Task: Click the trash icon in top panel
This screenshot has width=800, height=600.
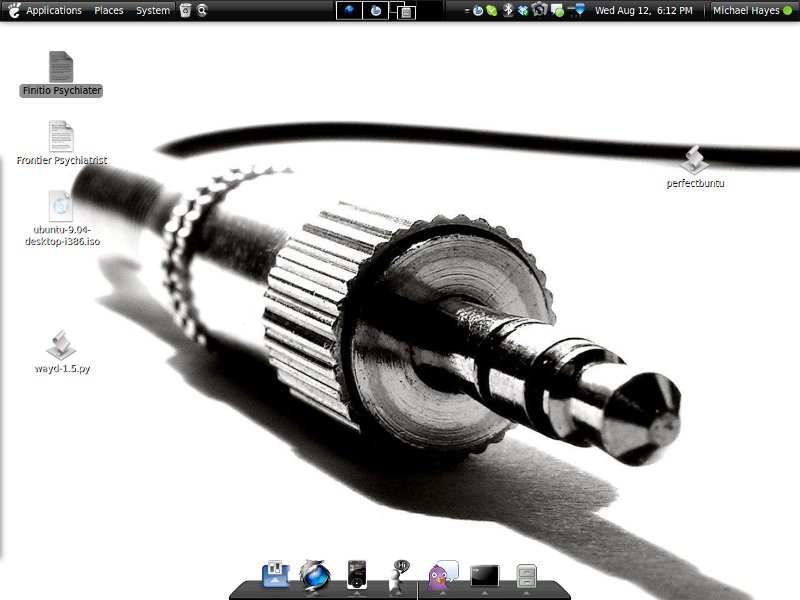Action: (185, 10)
